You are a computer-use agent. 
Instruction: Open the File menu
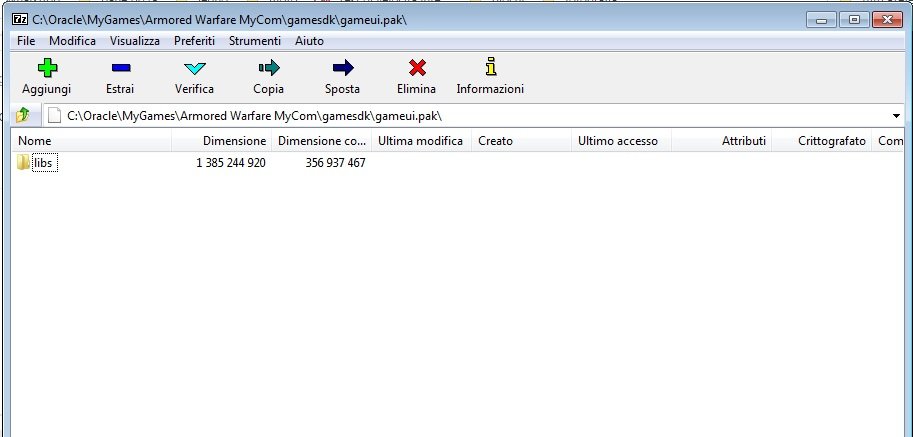26,41
